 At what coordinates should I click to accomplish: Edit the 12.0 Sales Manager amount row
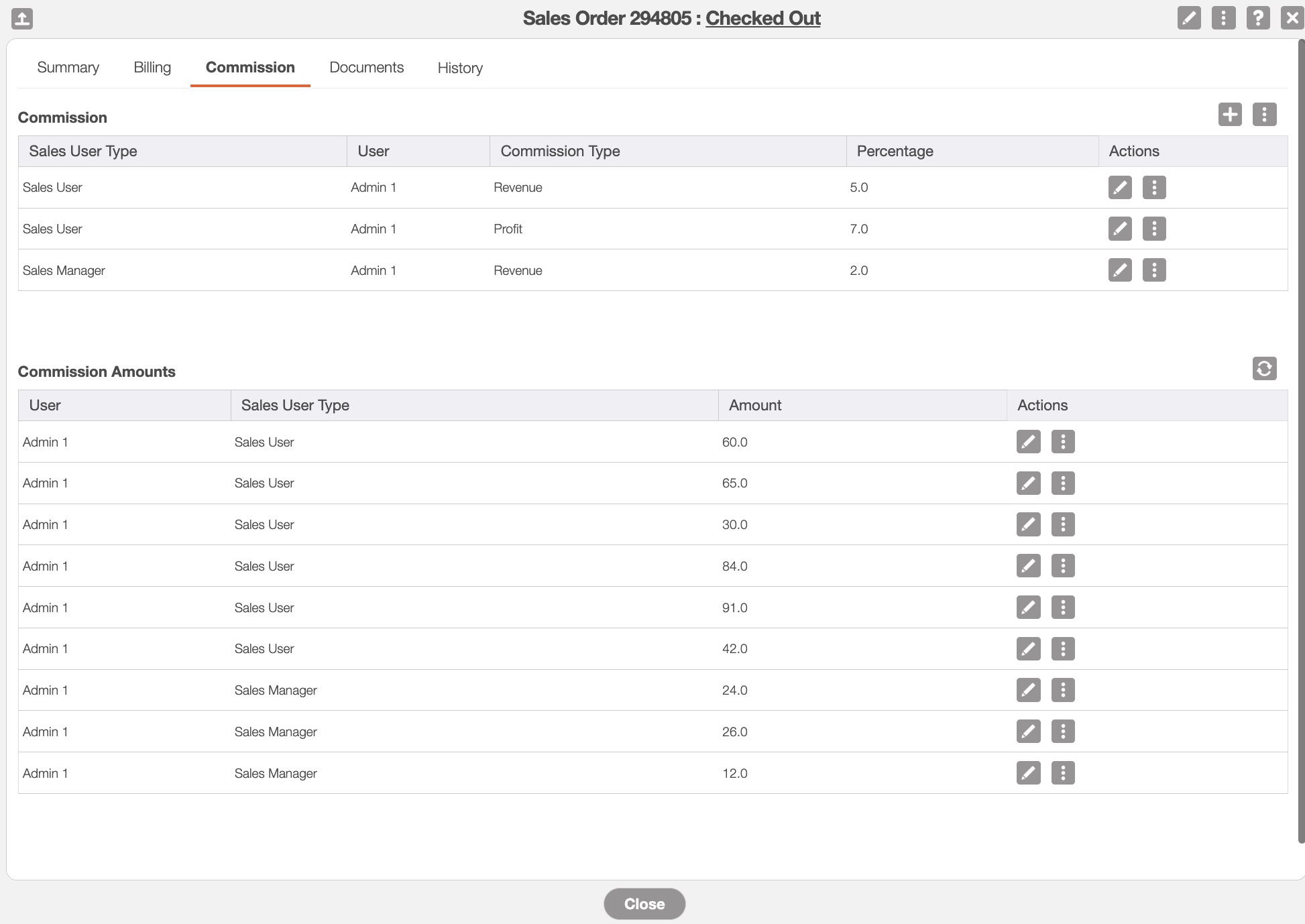[x=1028, y=774]
